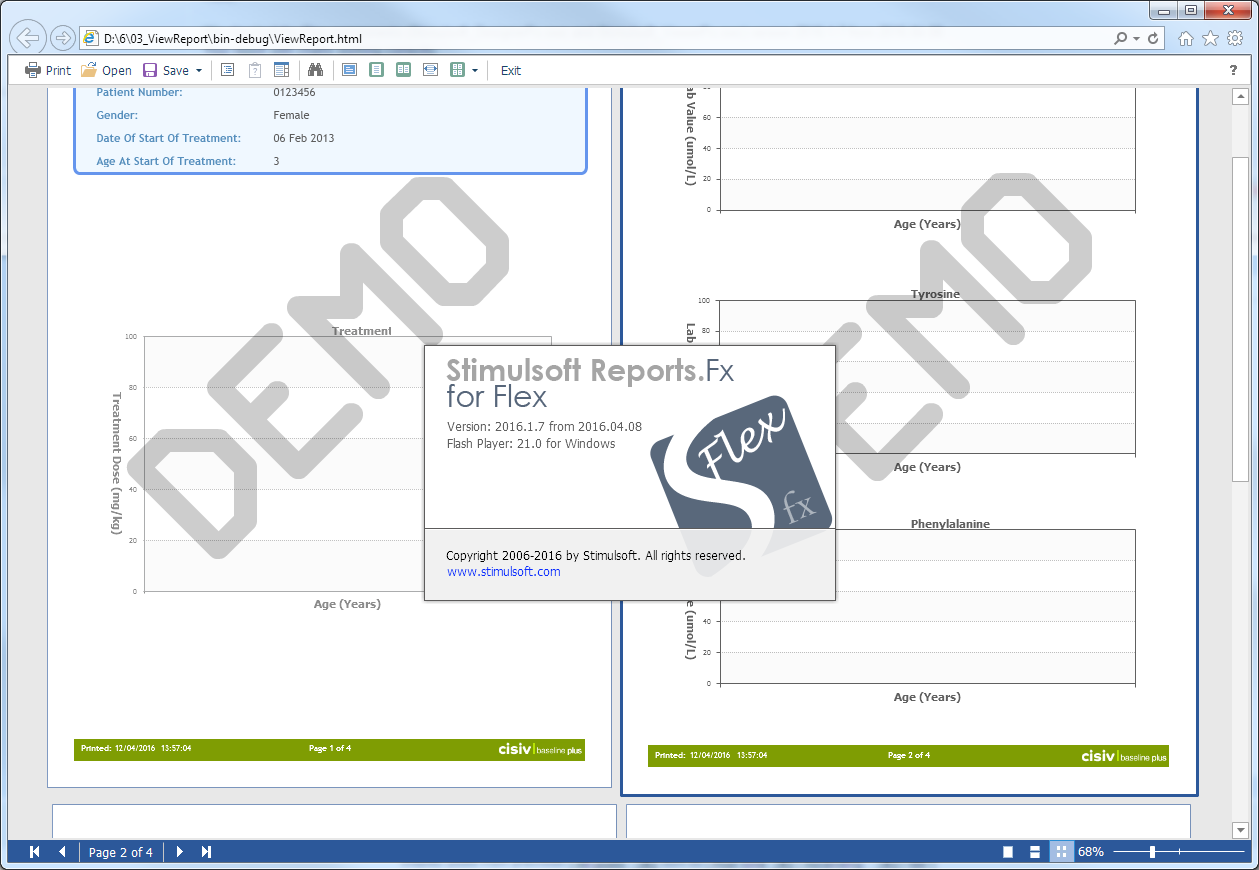The height and width of the screenshot is (870, 1259).
Task: Click the Patient Number value 0123456
Action: (294, 92)
